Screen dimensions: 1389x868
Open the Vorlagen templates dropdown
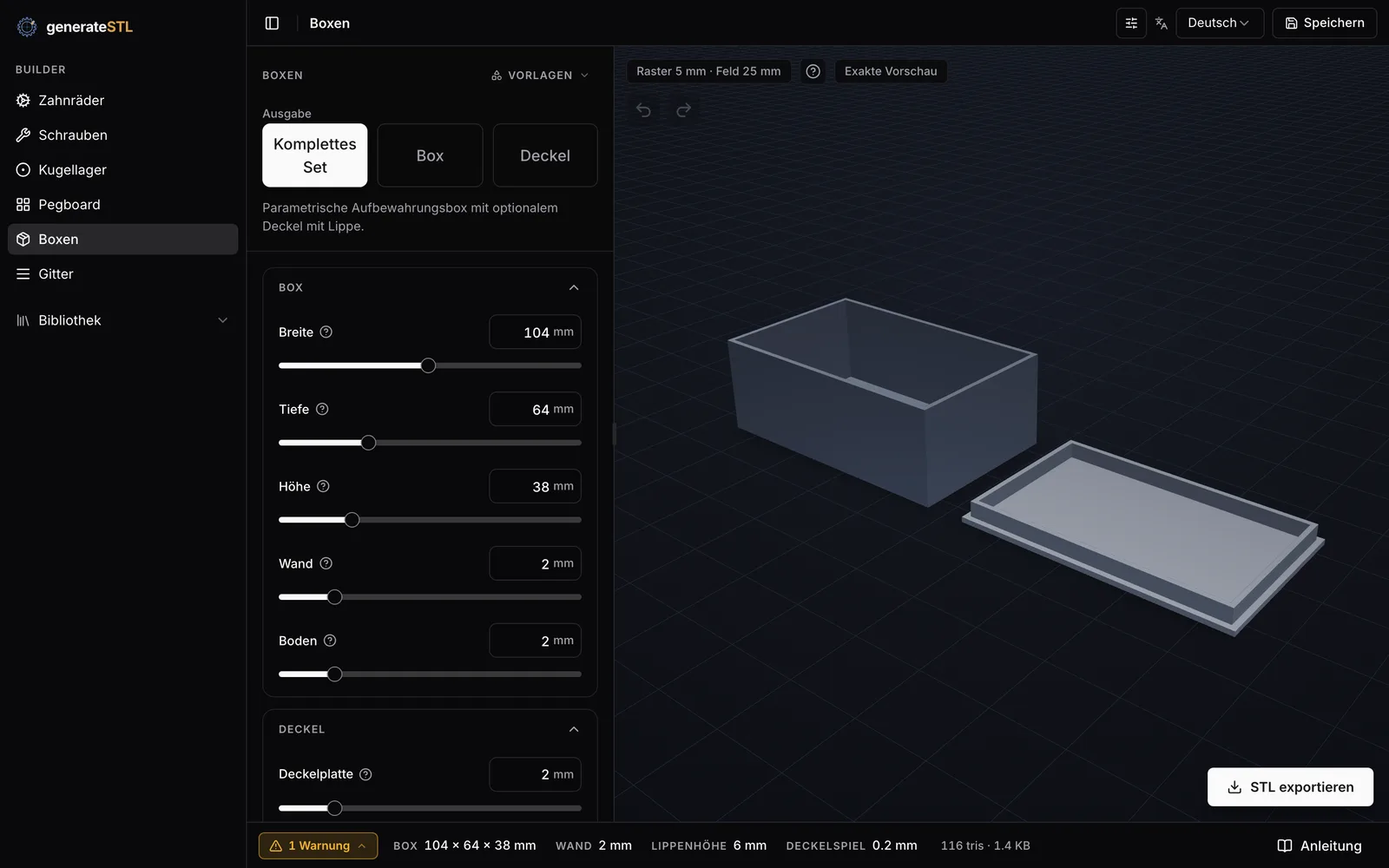pyautogui.click(x=540, y=76)
